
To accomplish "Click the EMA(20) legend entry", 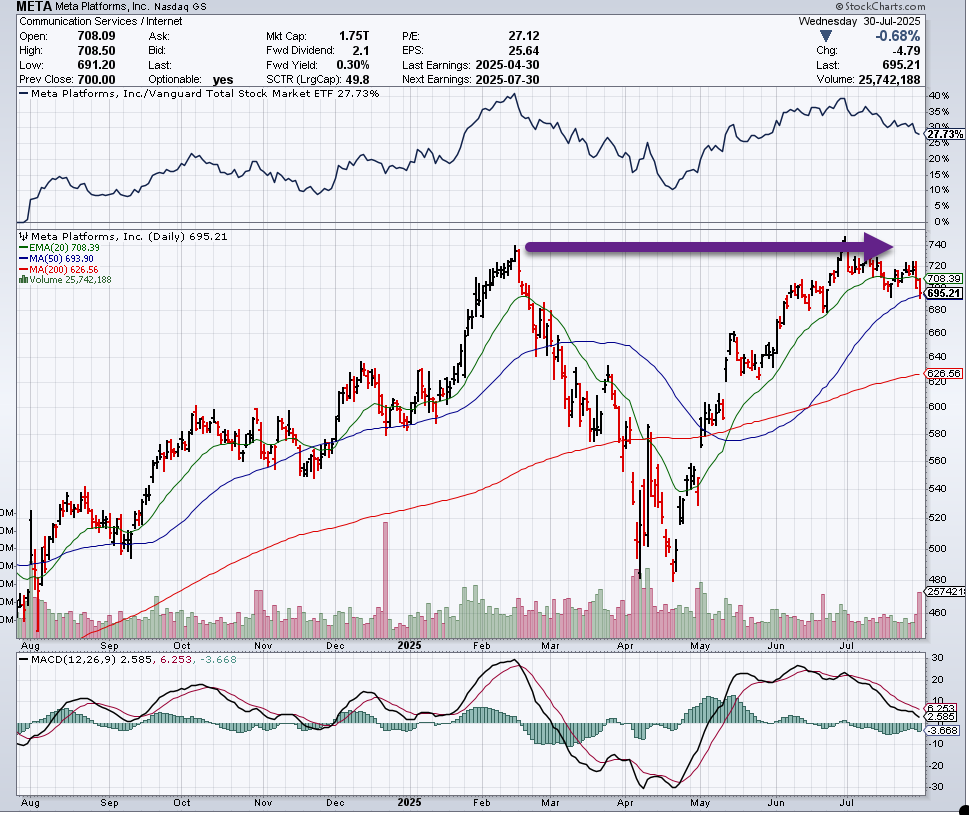I will click(64, 248).
